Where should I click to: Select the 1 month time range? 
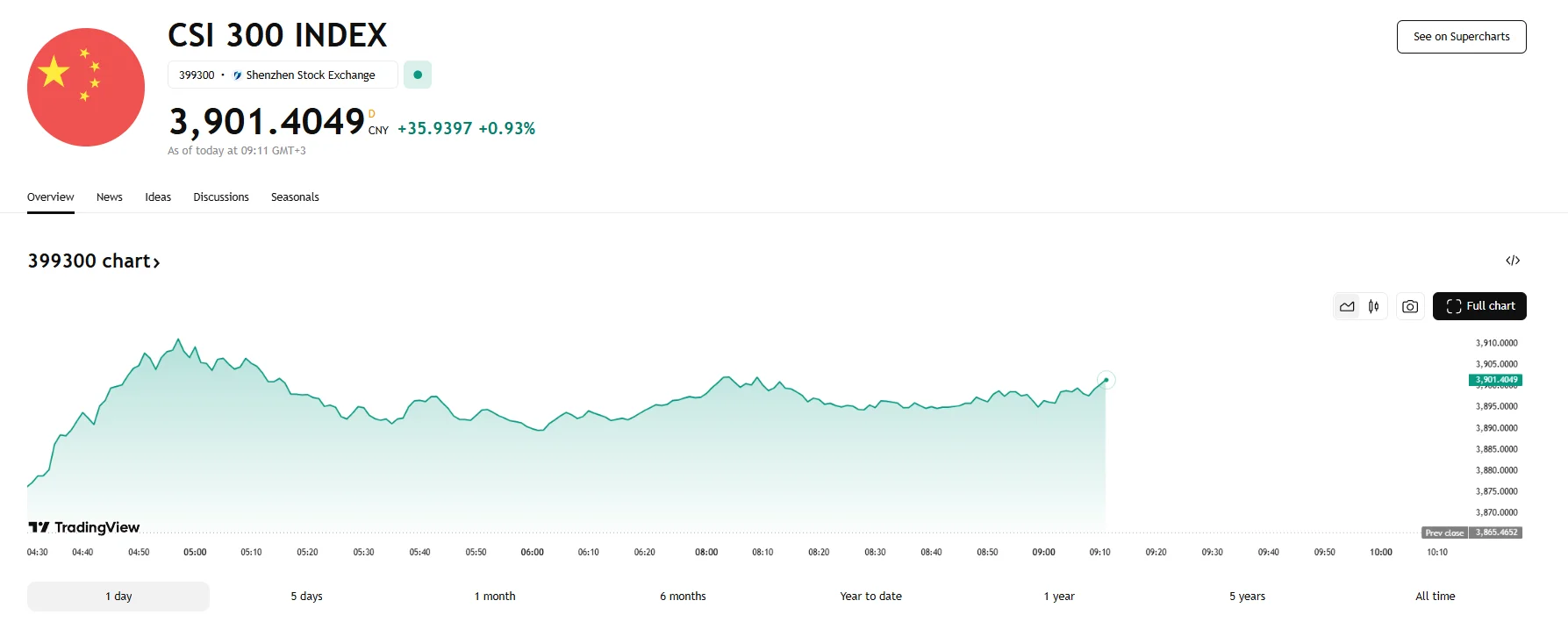(x=495, y=597)
